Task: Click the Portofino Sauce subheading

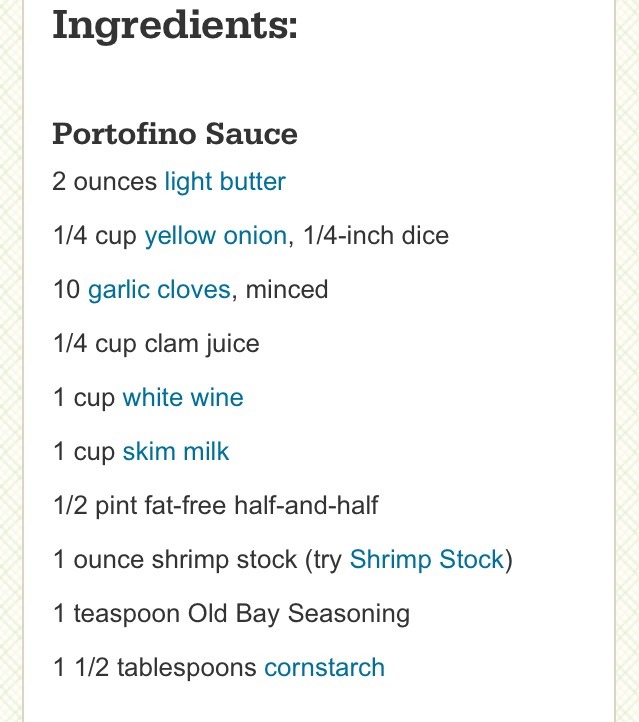Action: coord(175,134)
